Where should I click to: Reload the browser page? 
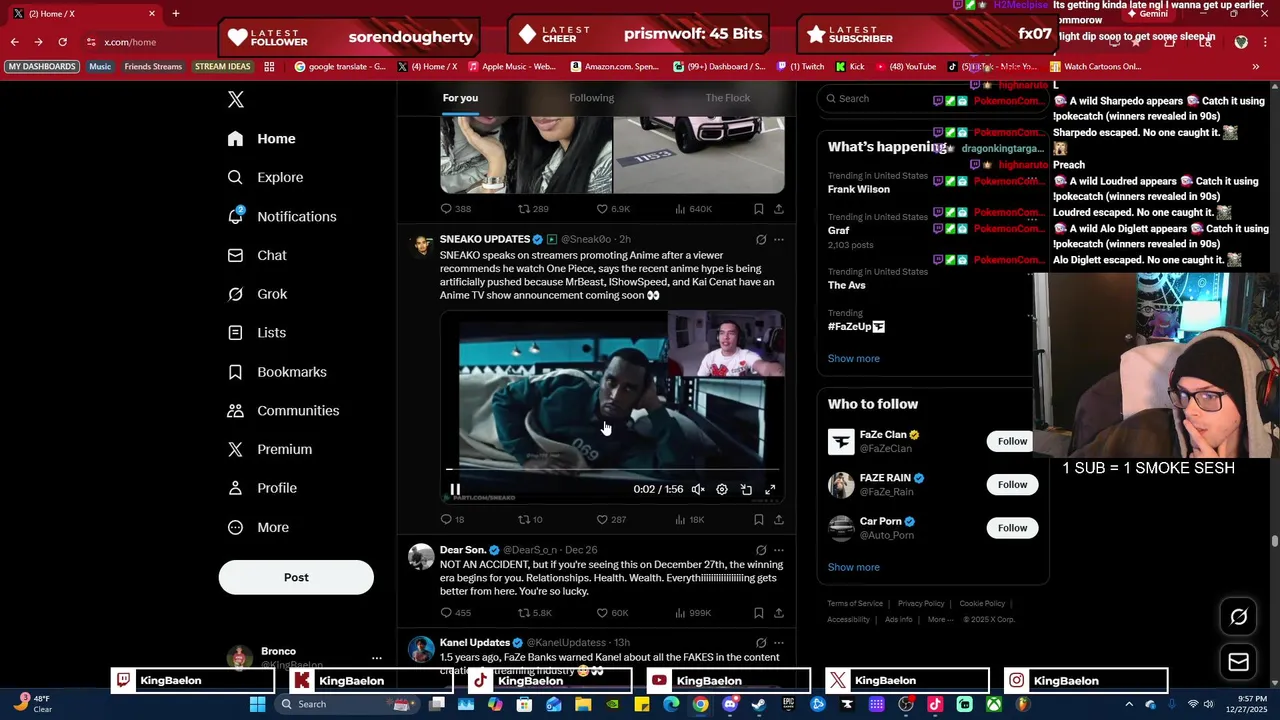(x=62, y=42)
